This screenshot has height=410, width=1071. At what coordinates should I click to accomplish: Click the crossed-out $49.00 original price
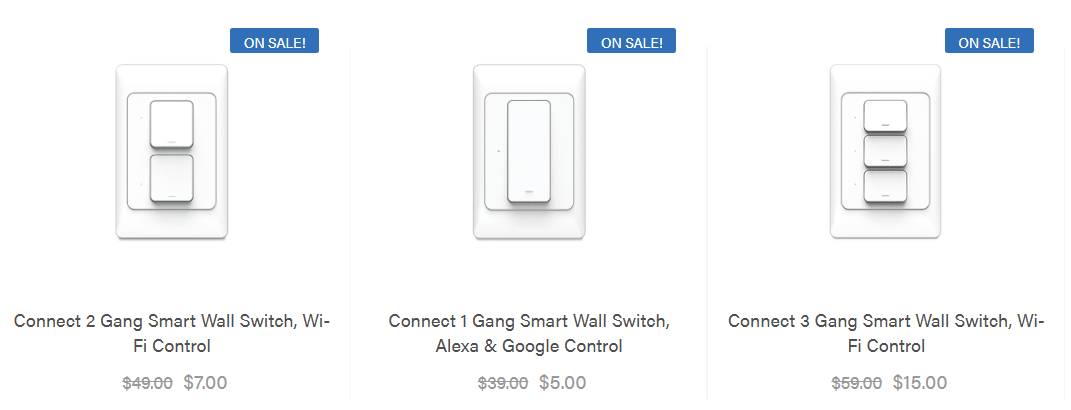147,382
